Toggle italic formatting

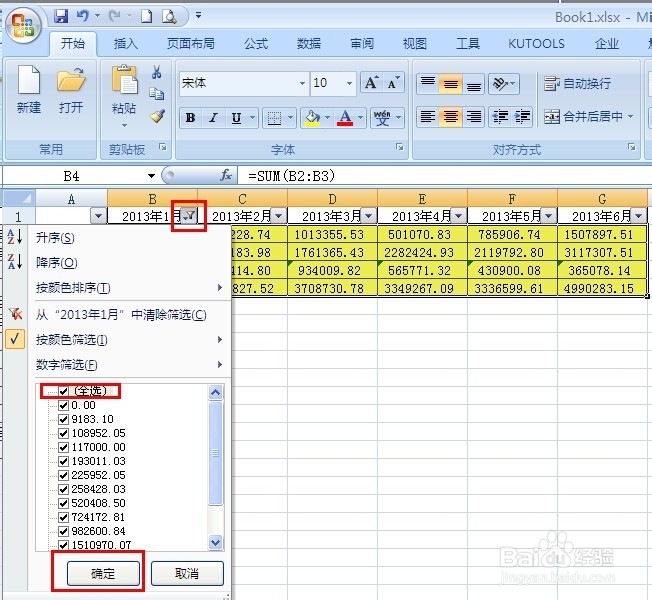coord(213,118)
